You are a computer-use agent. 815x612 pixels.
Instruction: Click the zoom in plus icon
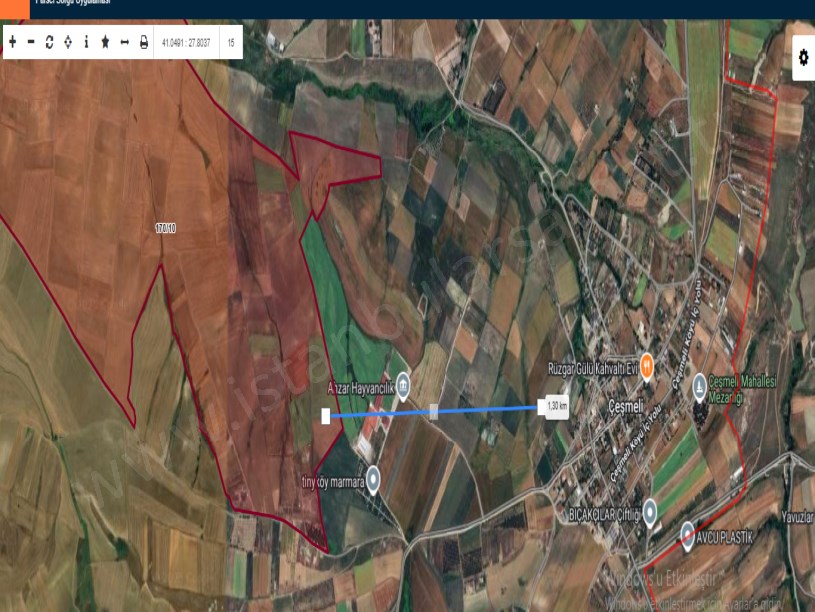(x=12, y=42)
